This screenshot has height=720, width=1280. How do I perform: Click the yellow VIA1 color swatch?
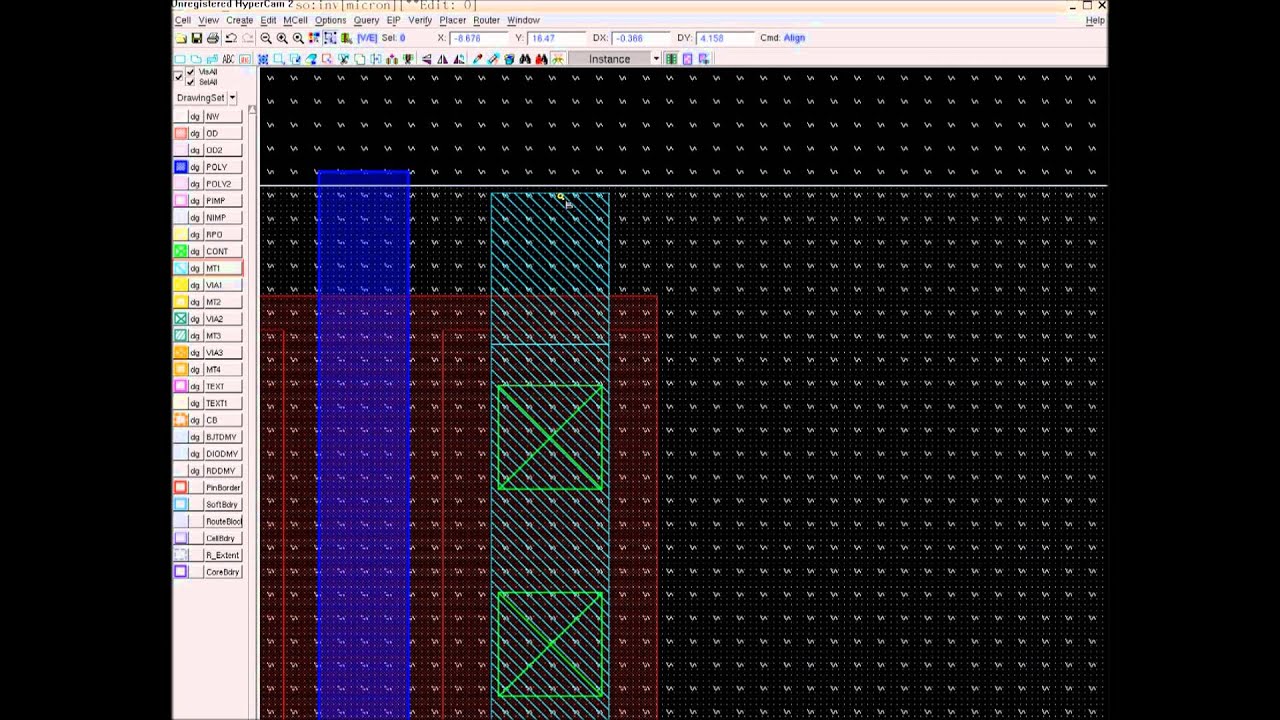(x=181, y=285)
